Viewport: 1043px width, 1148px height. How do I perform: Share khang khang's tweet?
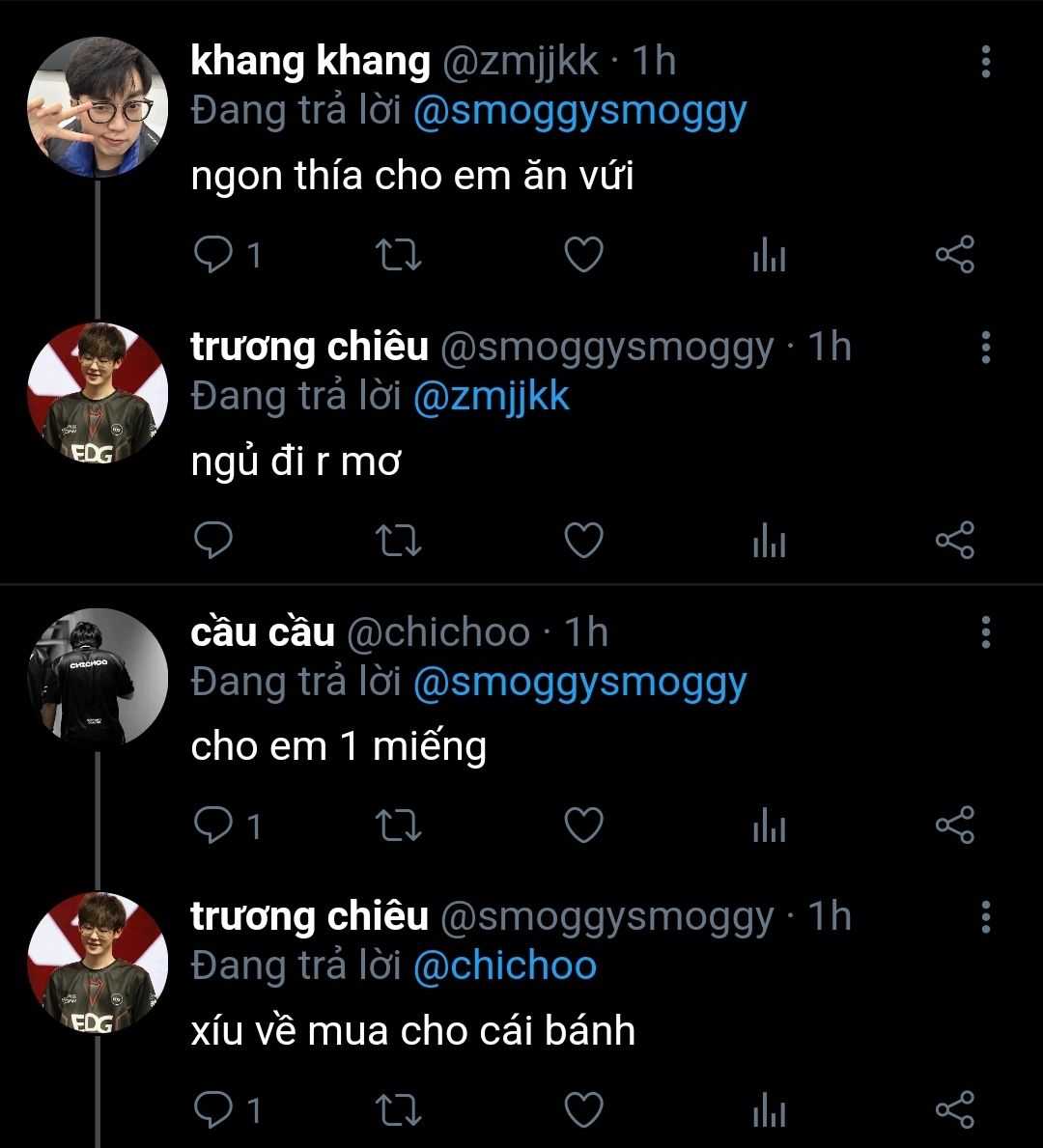point(955,255)
